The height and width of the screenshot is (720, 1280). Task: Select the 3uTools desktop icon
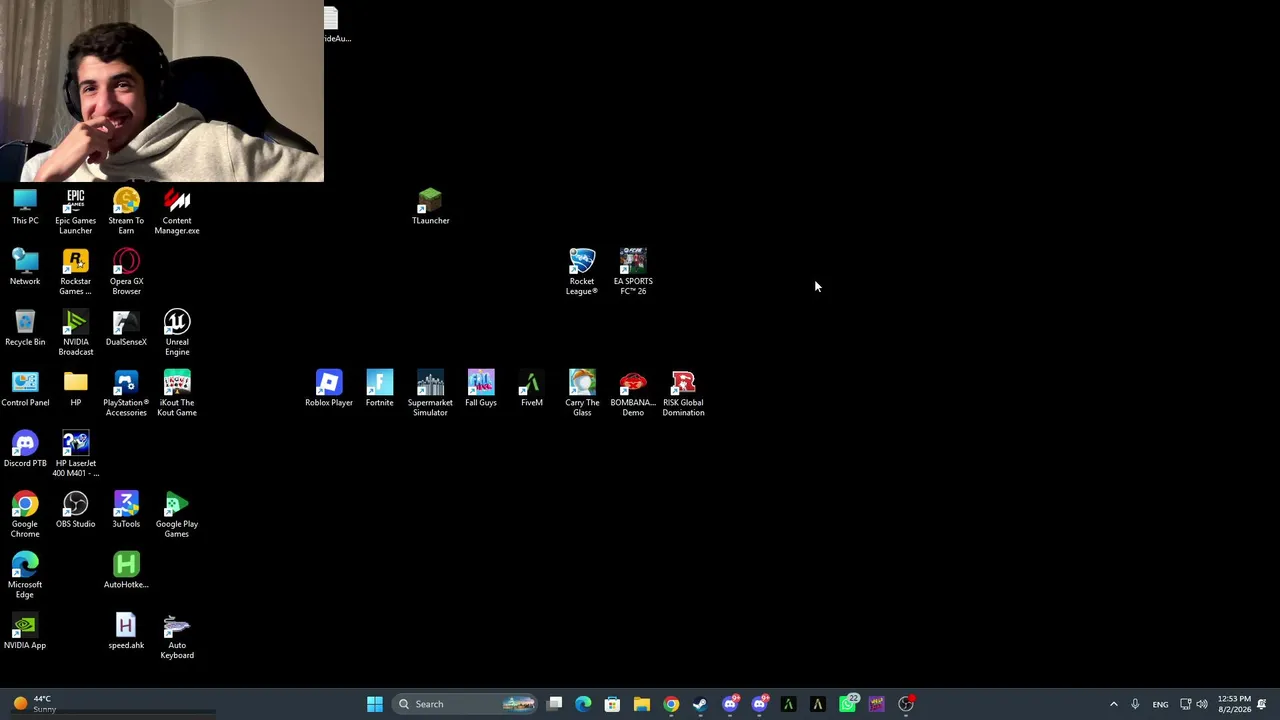pos(126,511)
